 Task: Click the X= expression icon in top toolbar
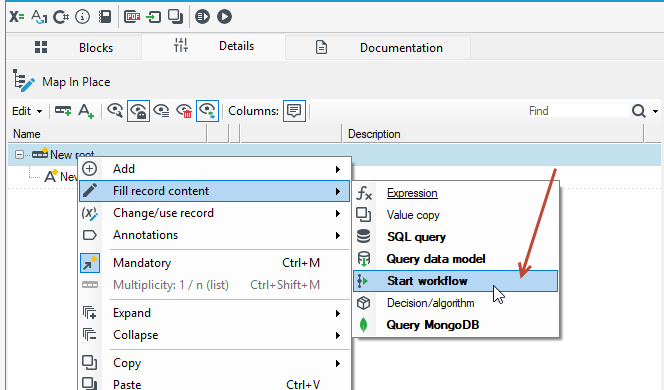tap(17, 17)
